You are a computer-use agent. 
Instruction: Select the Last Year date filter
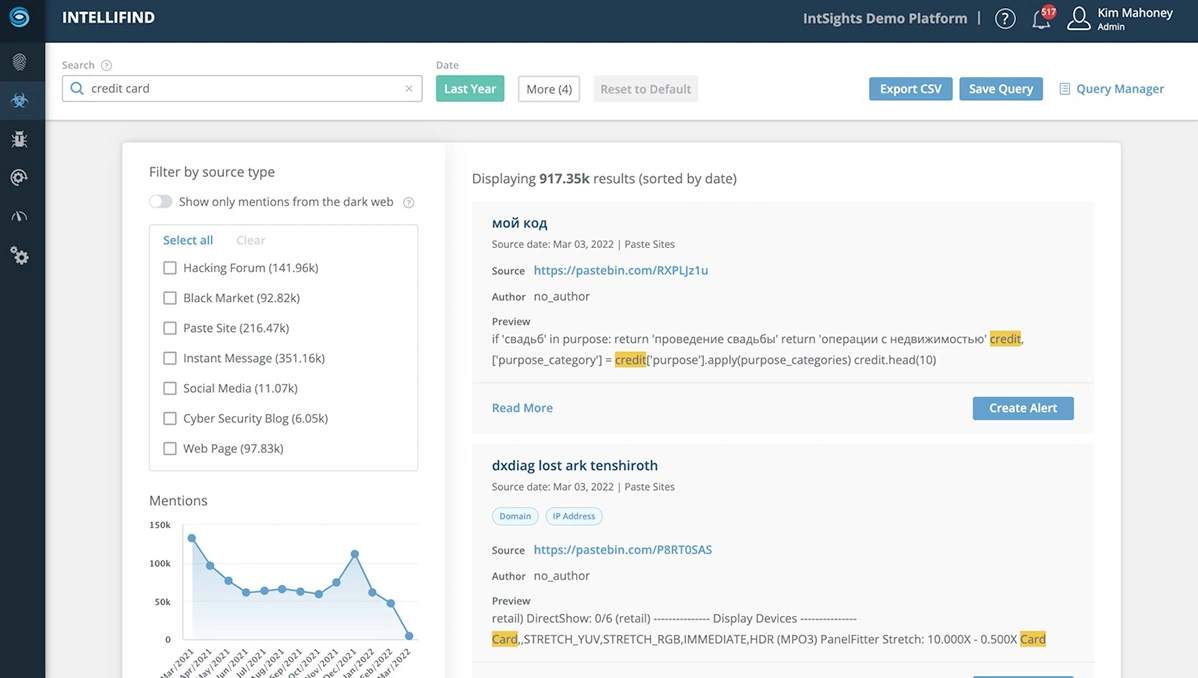pyautogui.click(x=470, y=89)
